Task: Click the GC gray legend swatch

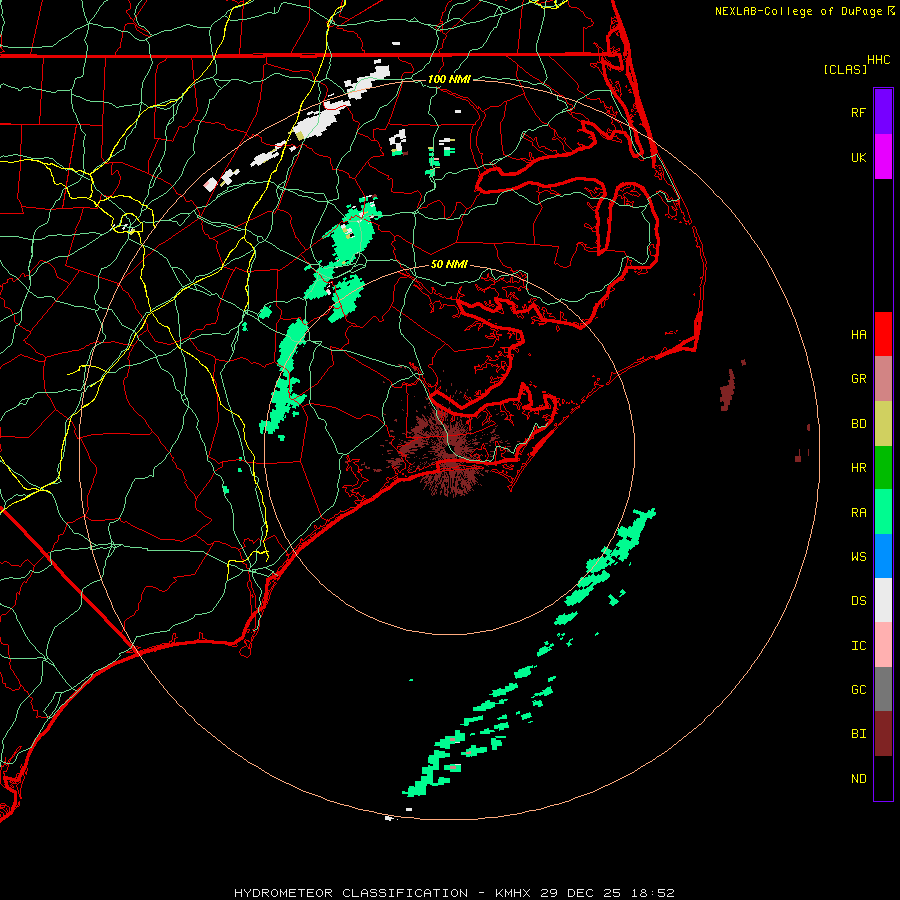Action: point(883,689)
